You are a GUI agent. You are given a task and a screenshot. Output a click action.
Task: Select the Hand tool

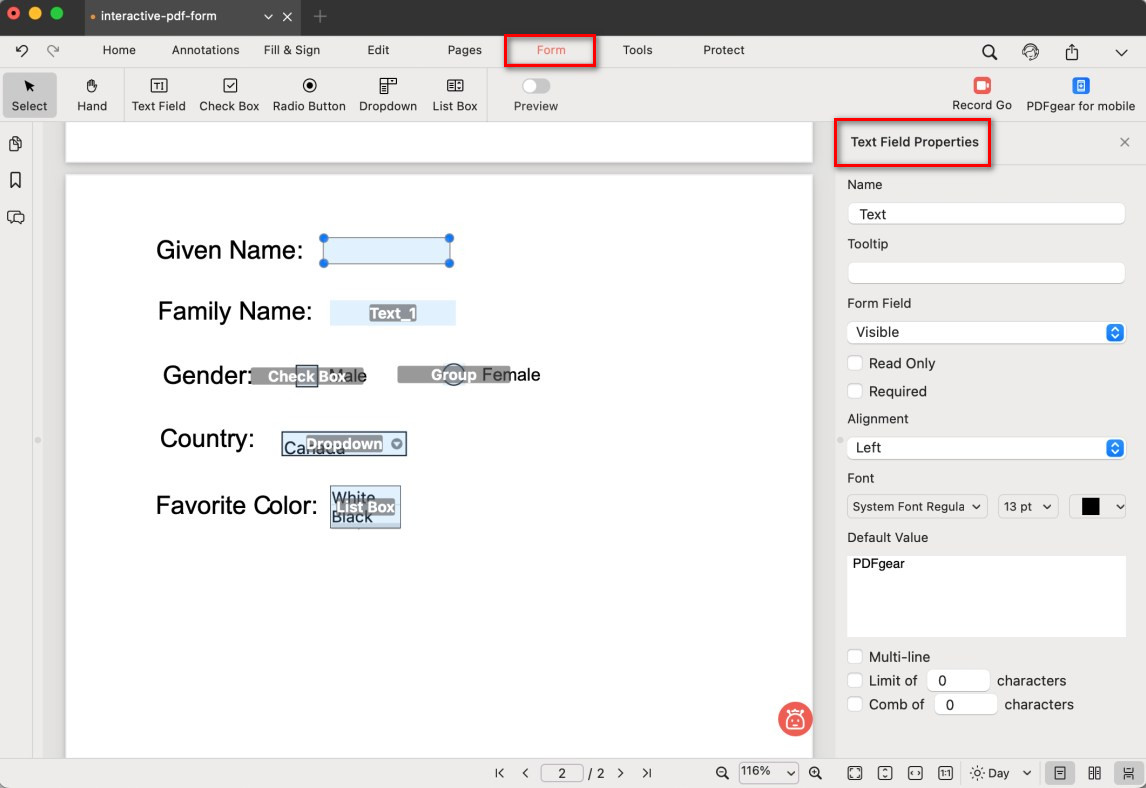pyautogui.click(x=92, y=94)
